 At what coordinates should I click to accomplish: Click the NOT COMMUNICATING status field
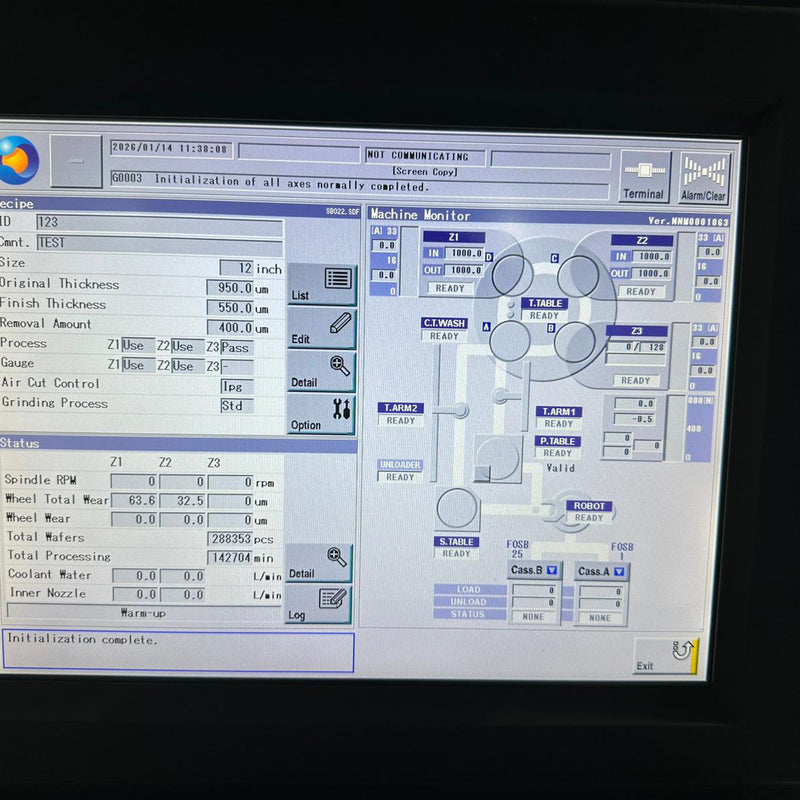[x=425, y=156]
